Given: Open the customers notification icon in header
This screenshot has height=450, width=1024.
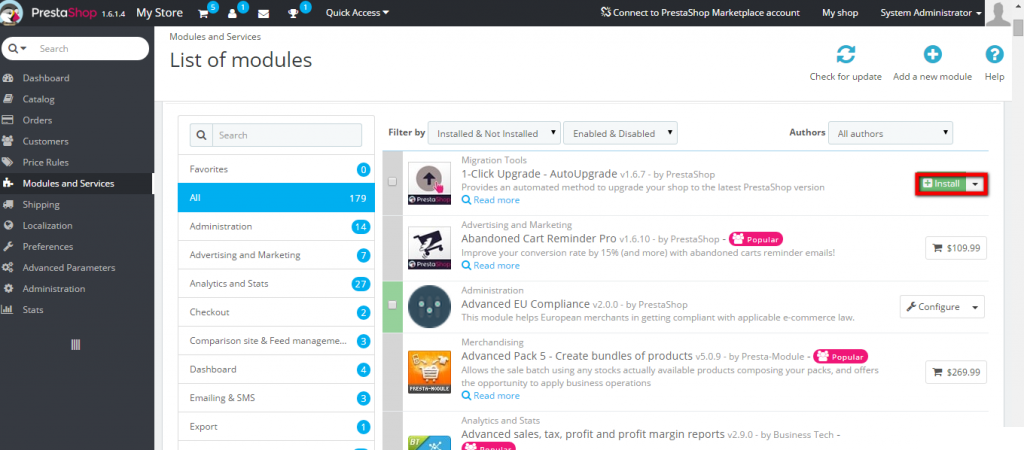Looking at the screenshot, I should 232,13.
